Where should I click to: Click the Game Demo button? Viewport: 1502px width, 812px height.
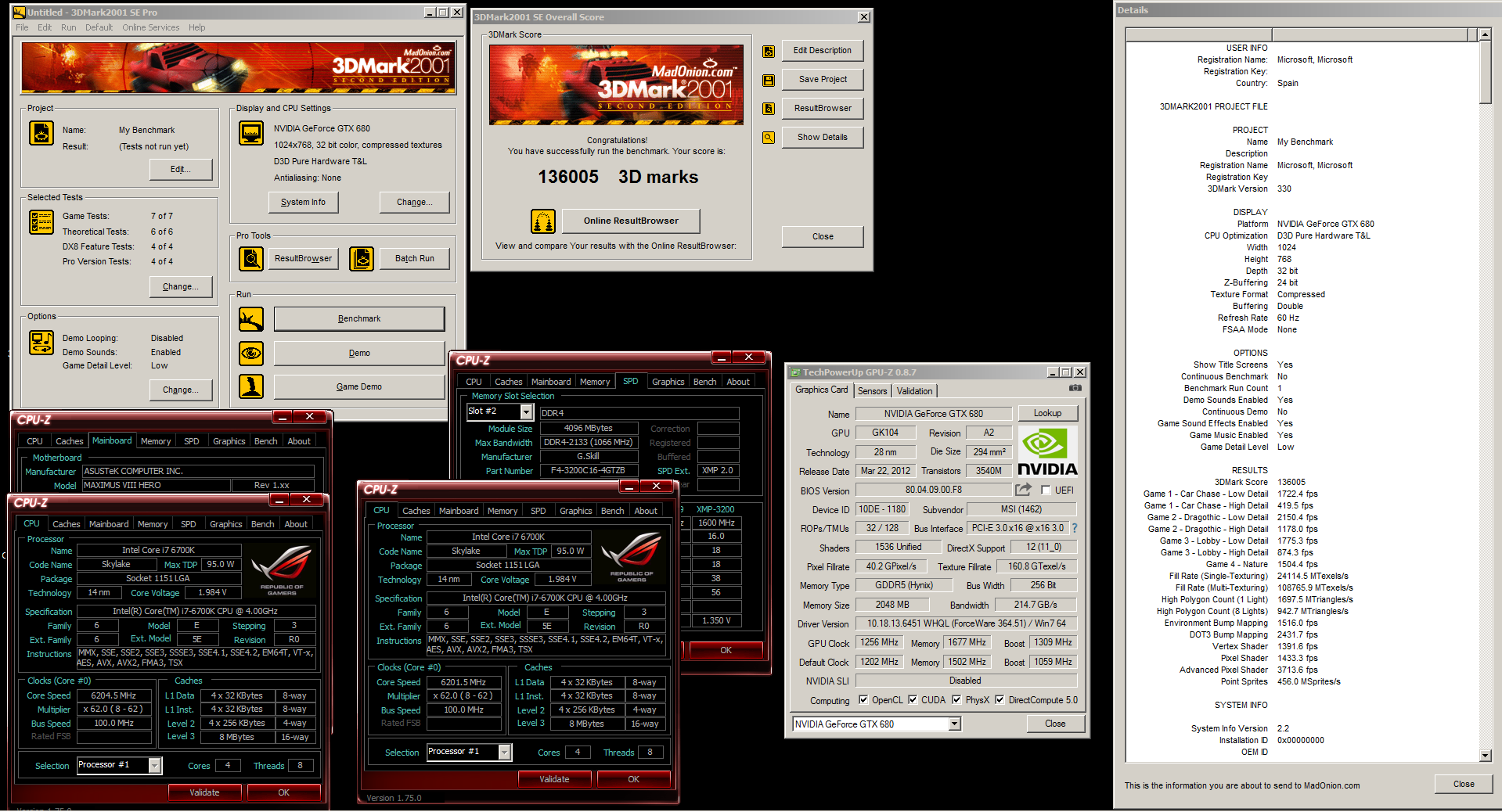coord(359,386)
